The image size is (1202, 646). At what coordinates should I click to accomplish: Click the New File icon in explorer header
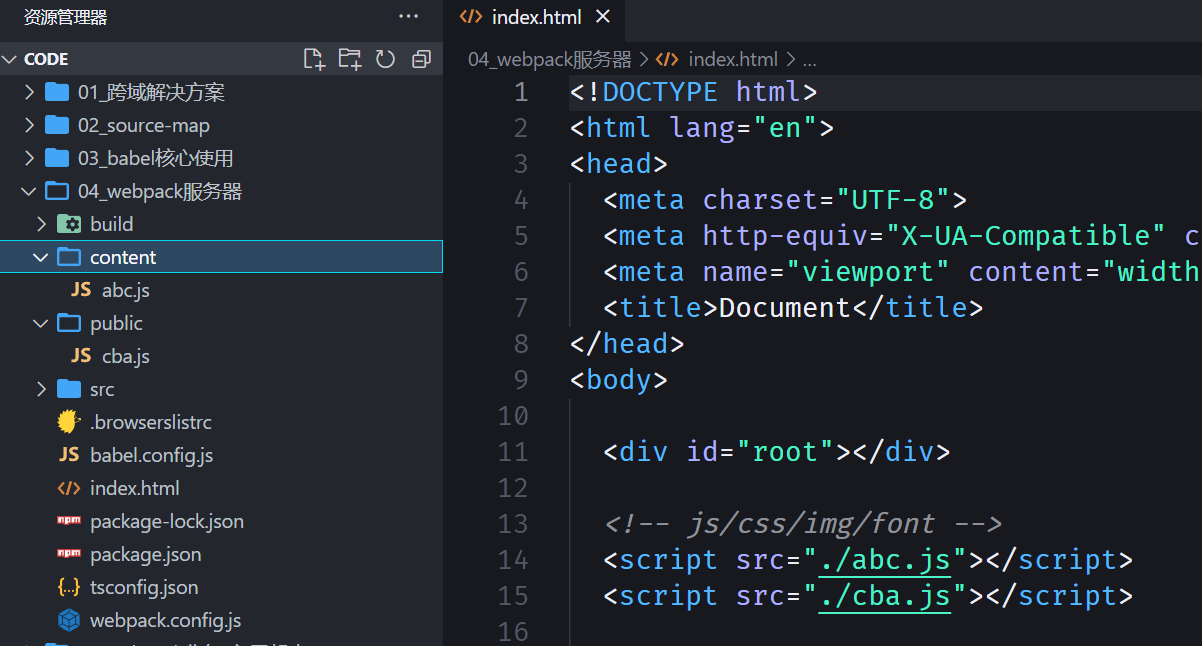[x=314, y=59]
